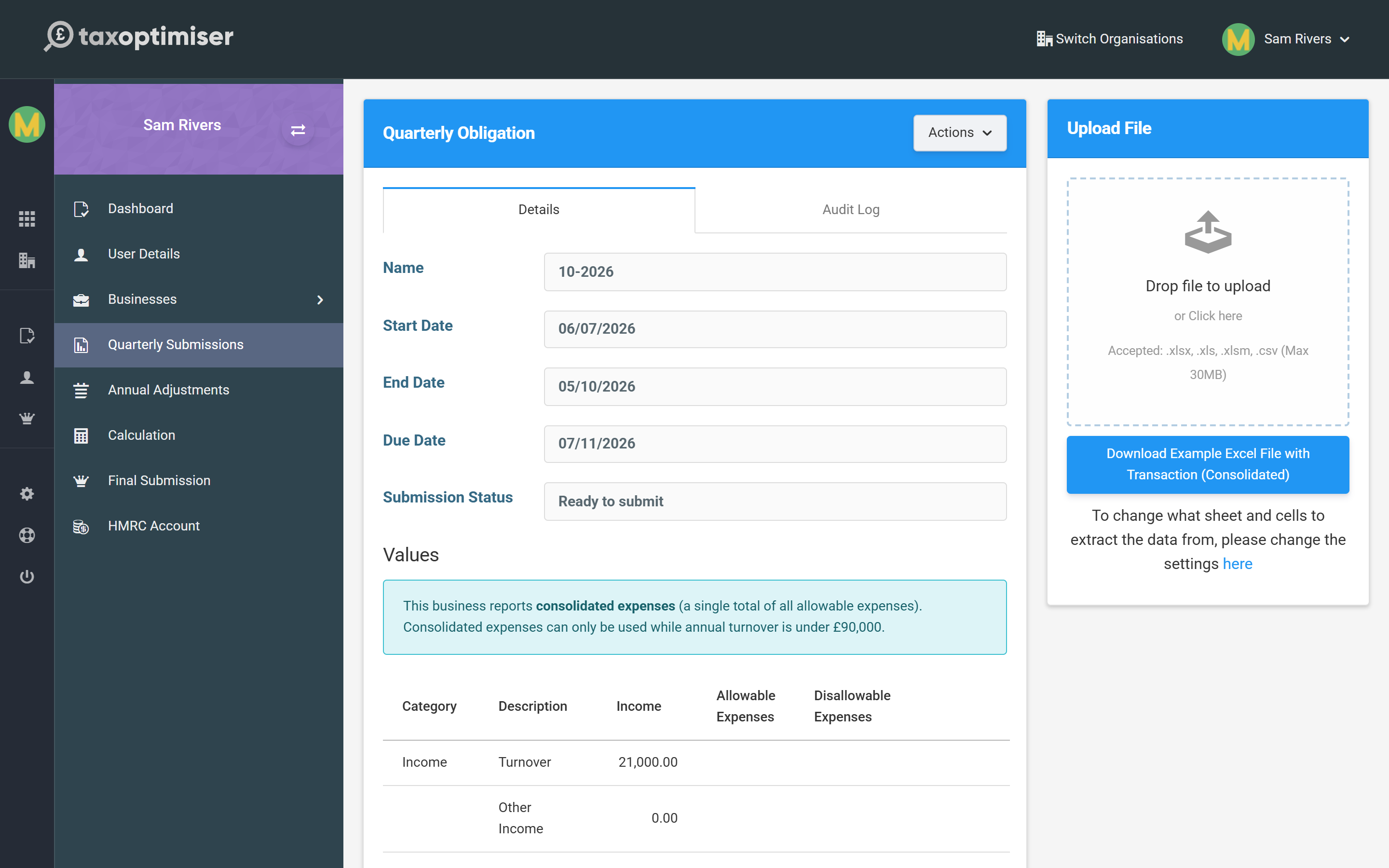Image resolution: width=1389 pixels, height=868 pixels.
Task: Click the taxoptimiser logo
Action: tap(139, 37)
